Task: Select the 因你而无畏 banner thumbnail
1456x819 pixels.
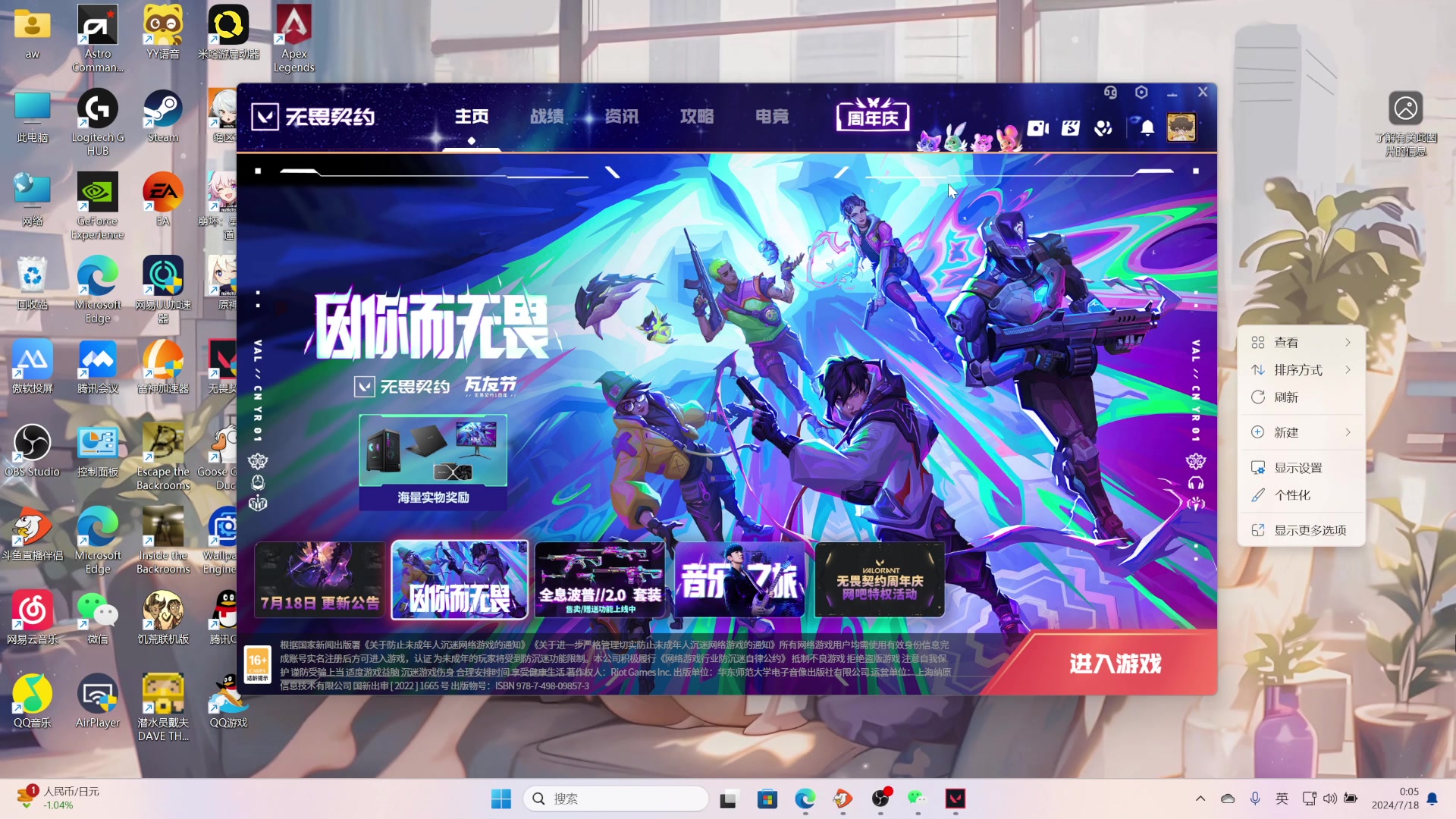Action: [x=460, y=579]
